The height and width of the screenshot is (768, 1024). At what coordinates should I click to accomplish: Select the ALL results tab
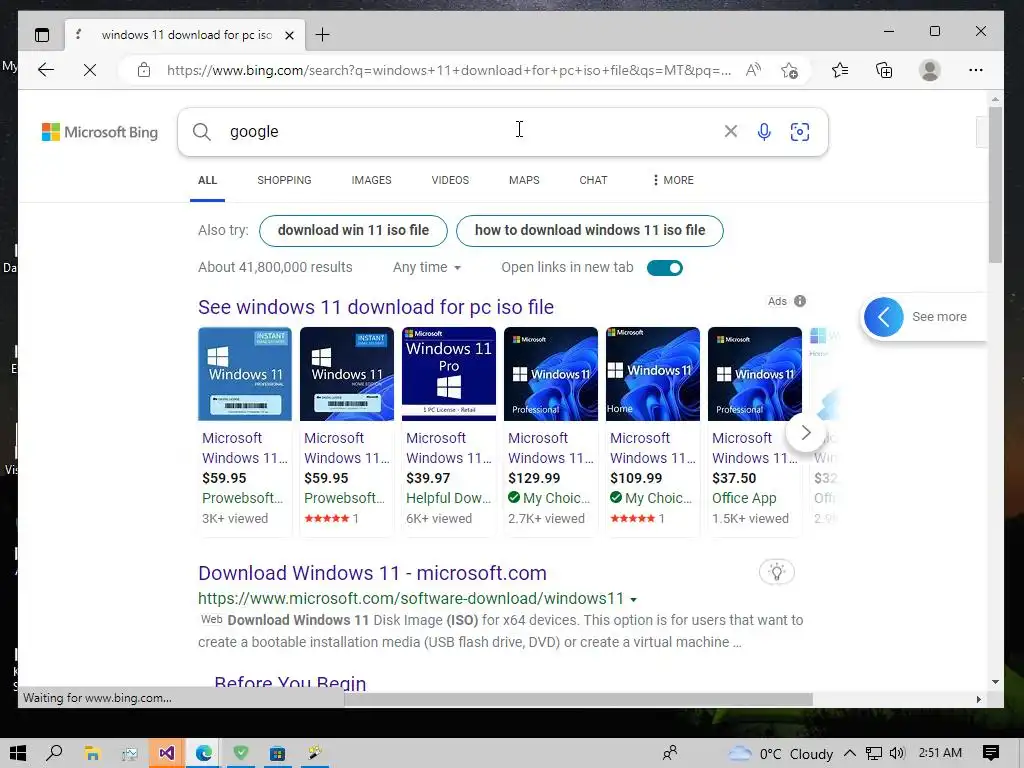(207, 180)
